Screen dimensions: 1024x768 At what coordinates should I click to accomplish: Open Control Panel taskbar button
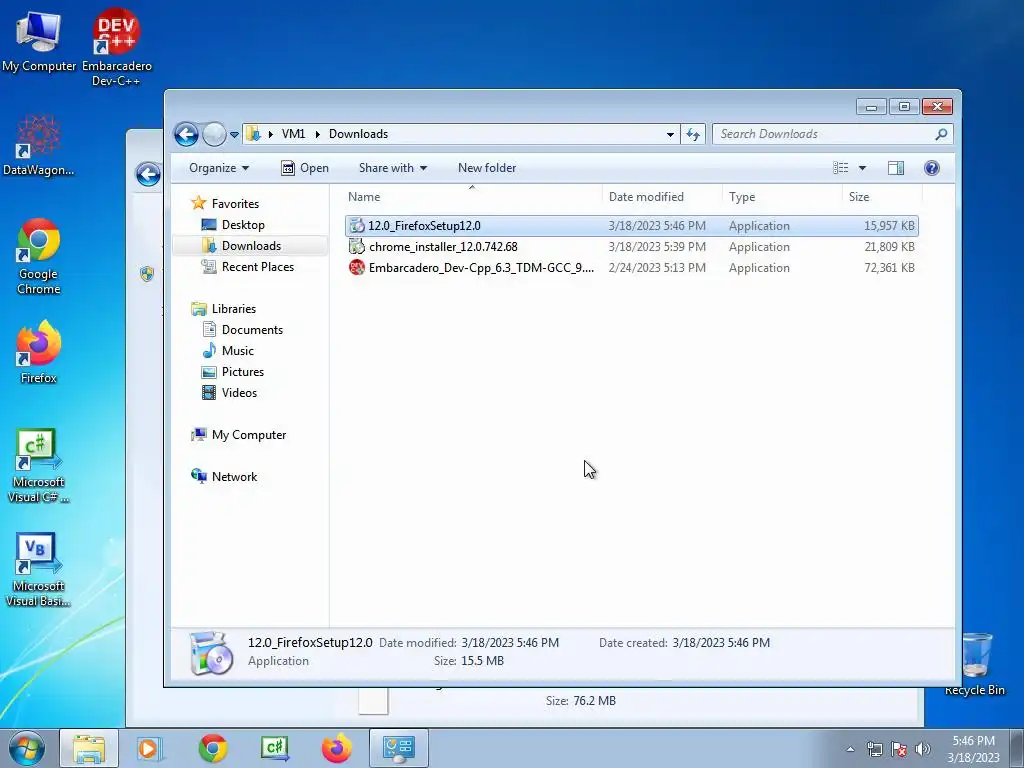399,748
